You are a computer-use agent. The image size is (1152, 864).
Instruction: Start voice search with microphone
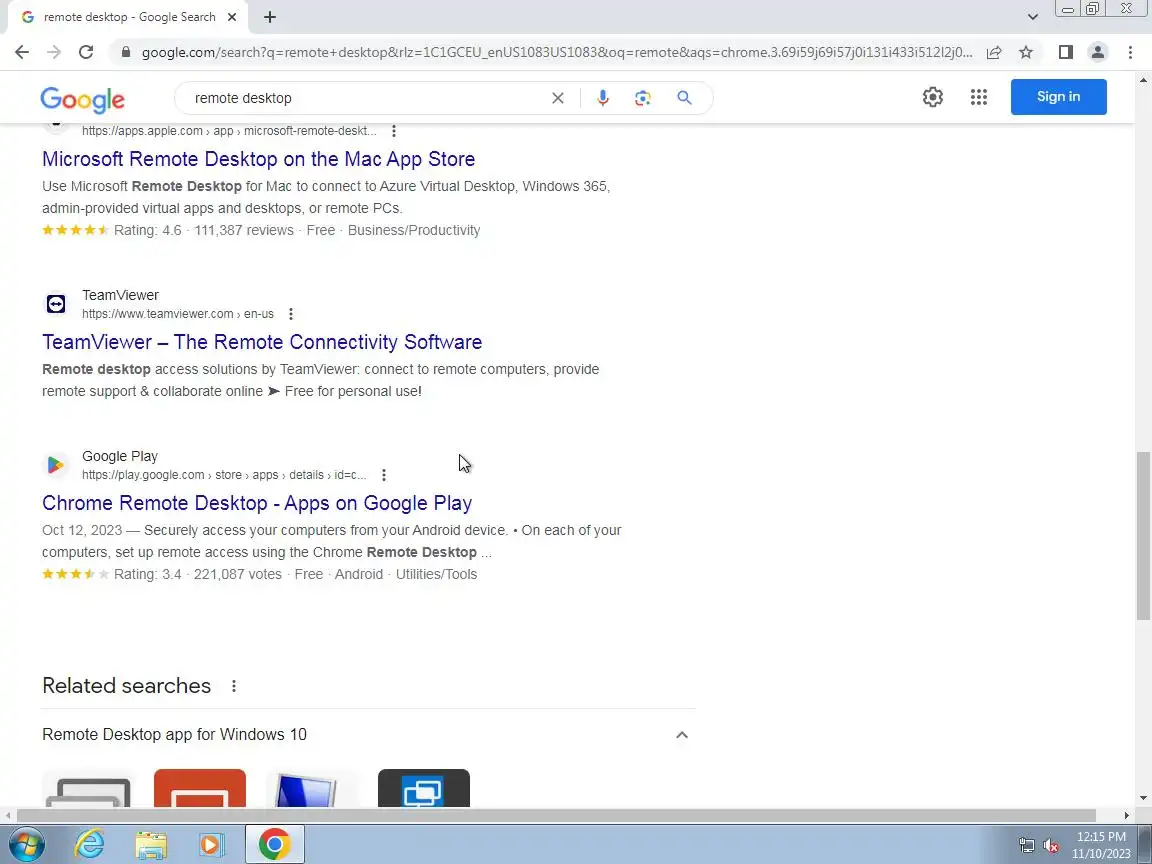(602, 98)
